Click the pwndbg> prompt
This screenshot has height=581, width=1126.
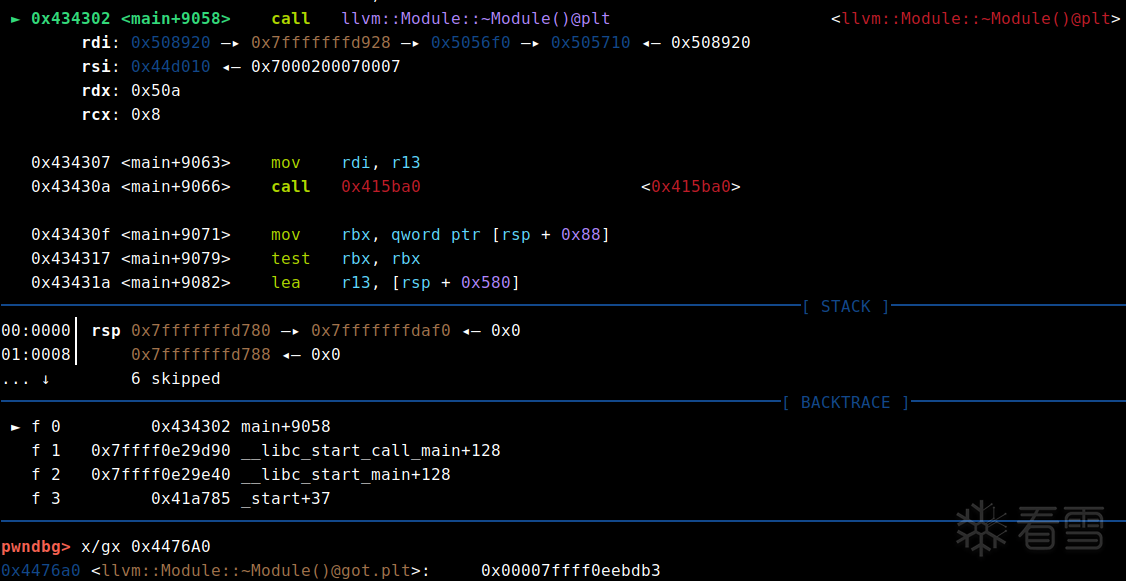(x=36, y=546)
